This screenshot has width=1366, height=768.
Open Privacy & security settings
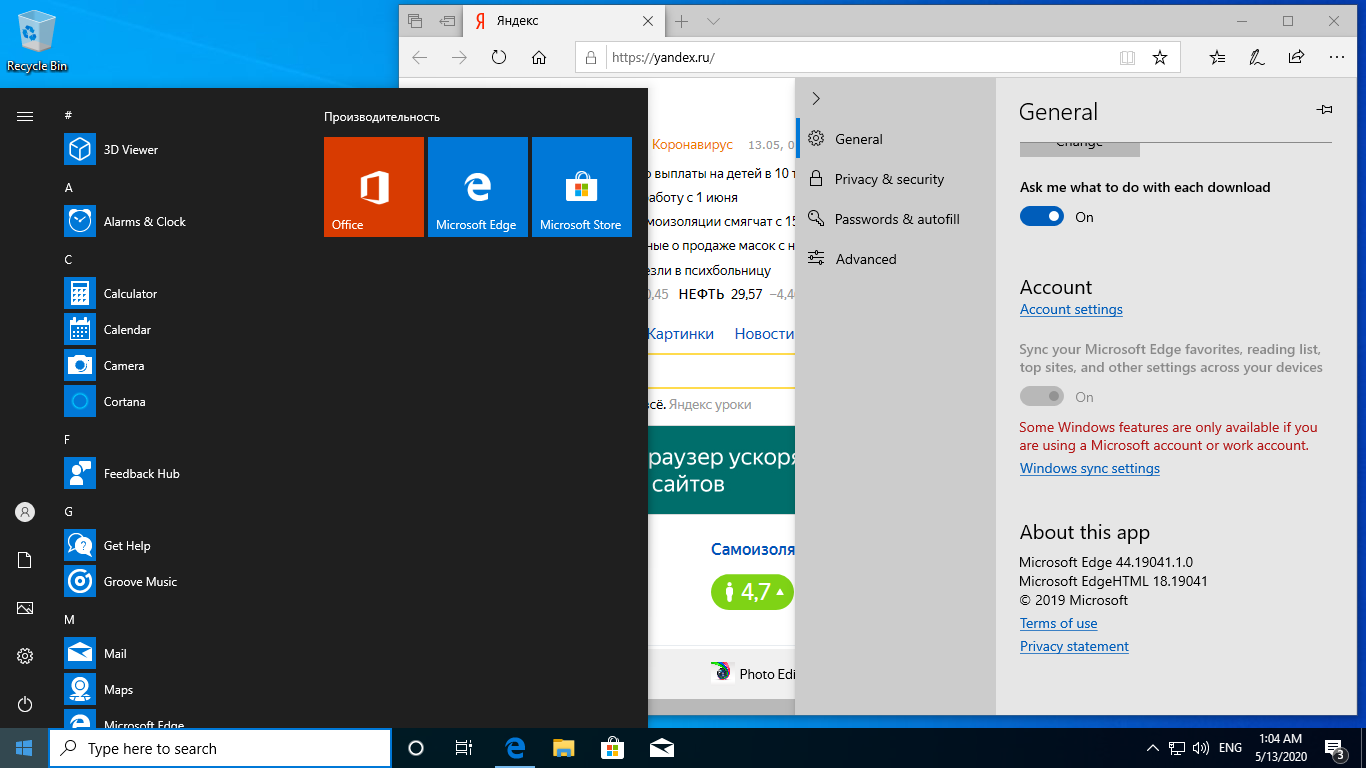896,179
